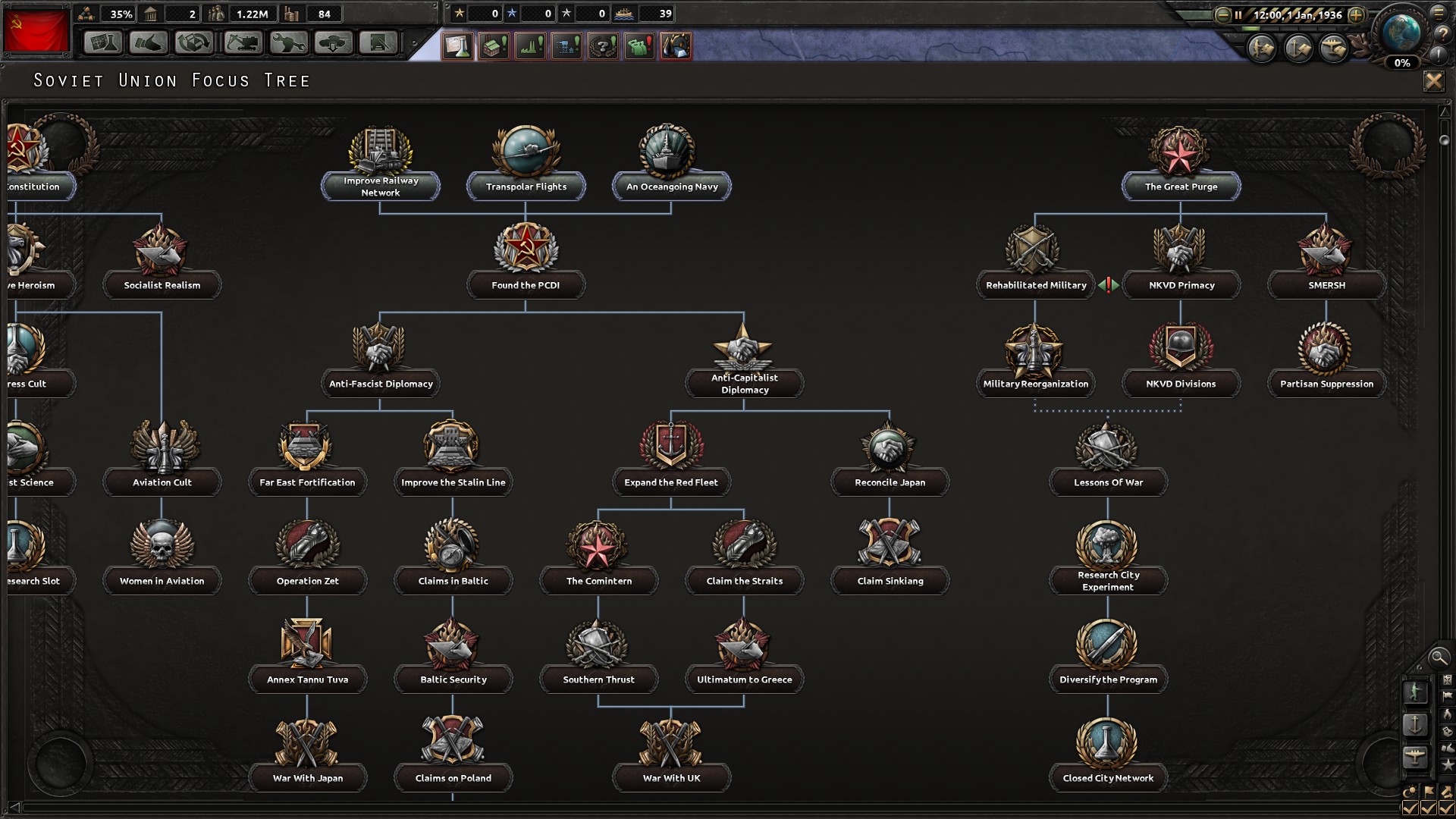1456x819 pixels.
Task: Open the main menu hamburger icon
Action: coord(1439,13)
